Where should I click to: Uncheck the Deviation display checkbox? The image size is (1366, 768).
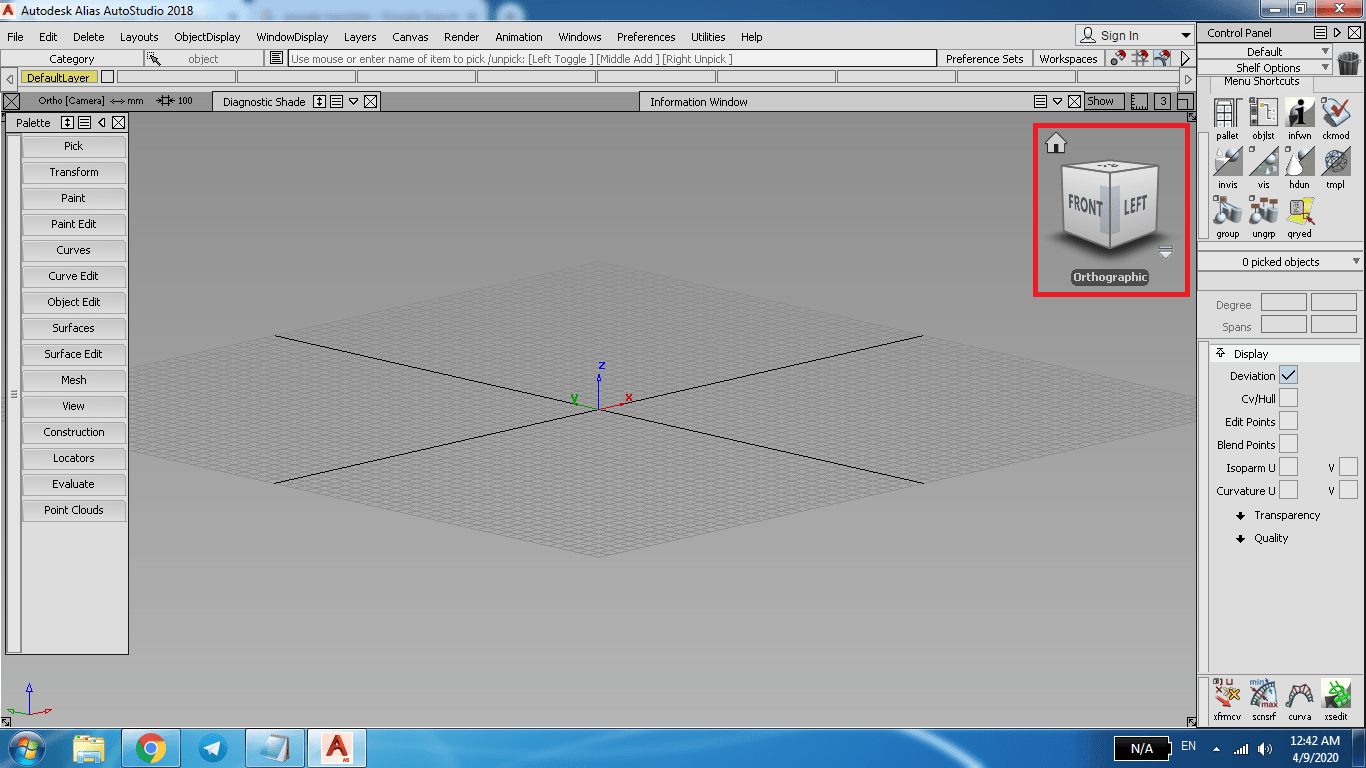click(x=1289, y=375)
